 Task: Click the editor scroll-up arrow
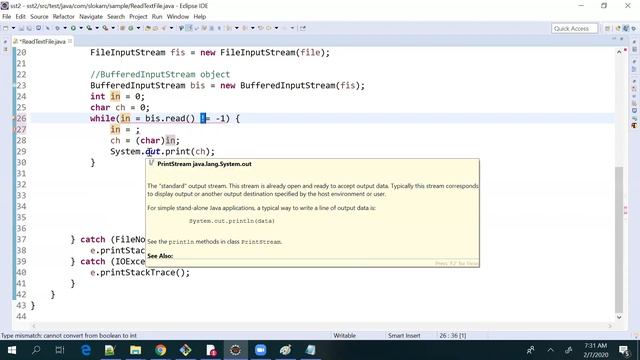(x=619, y=52)
